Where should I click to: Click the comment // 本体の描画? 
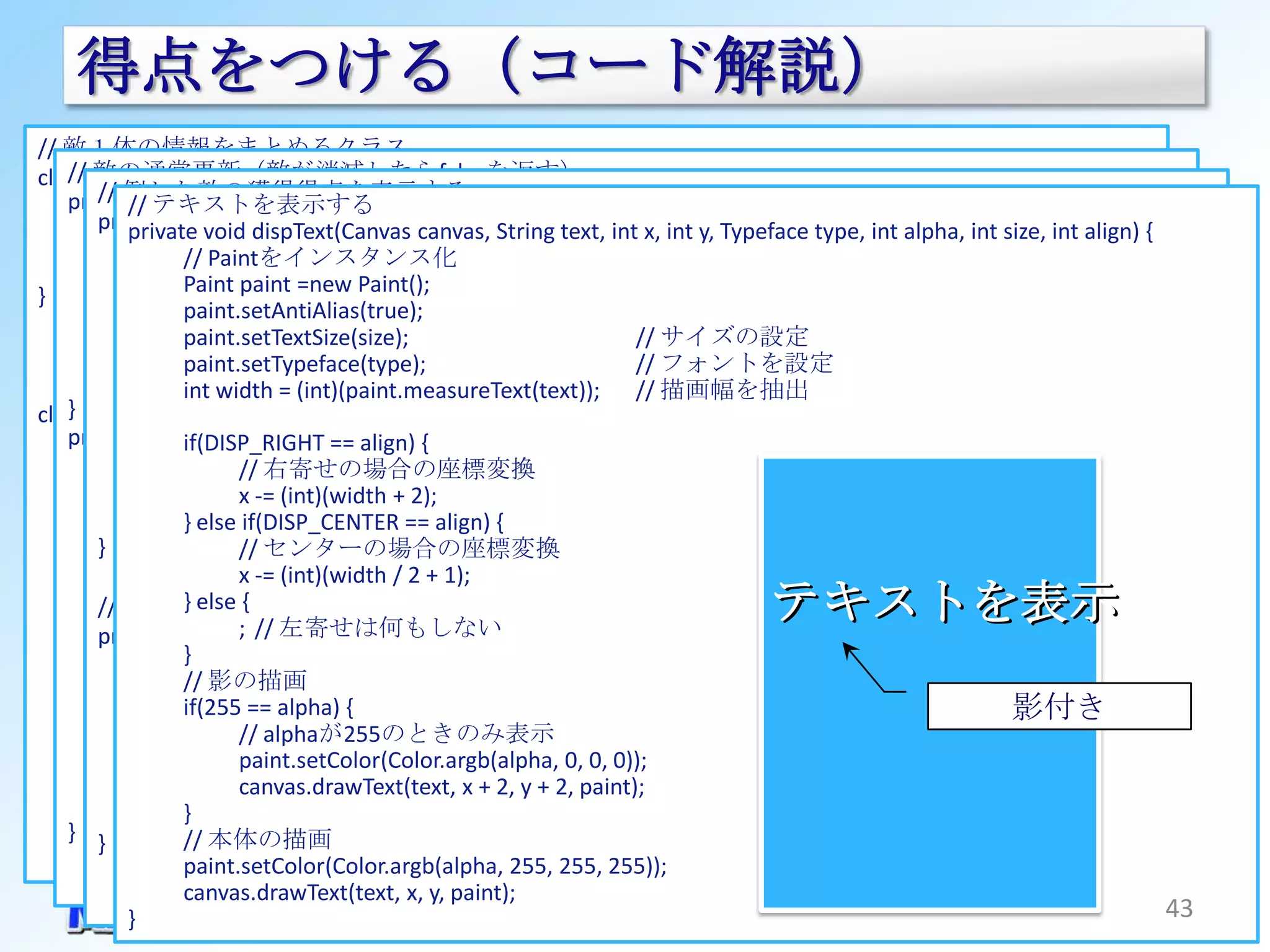coord(257,839)
